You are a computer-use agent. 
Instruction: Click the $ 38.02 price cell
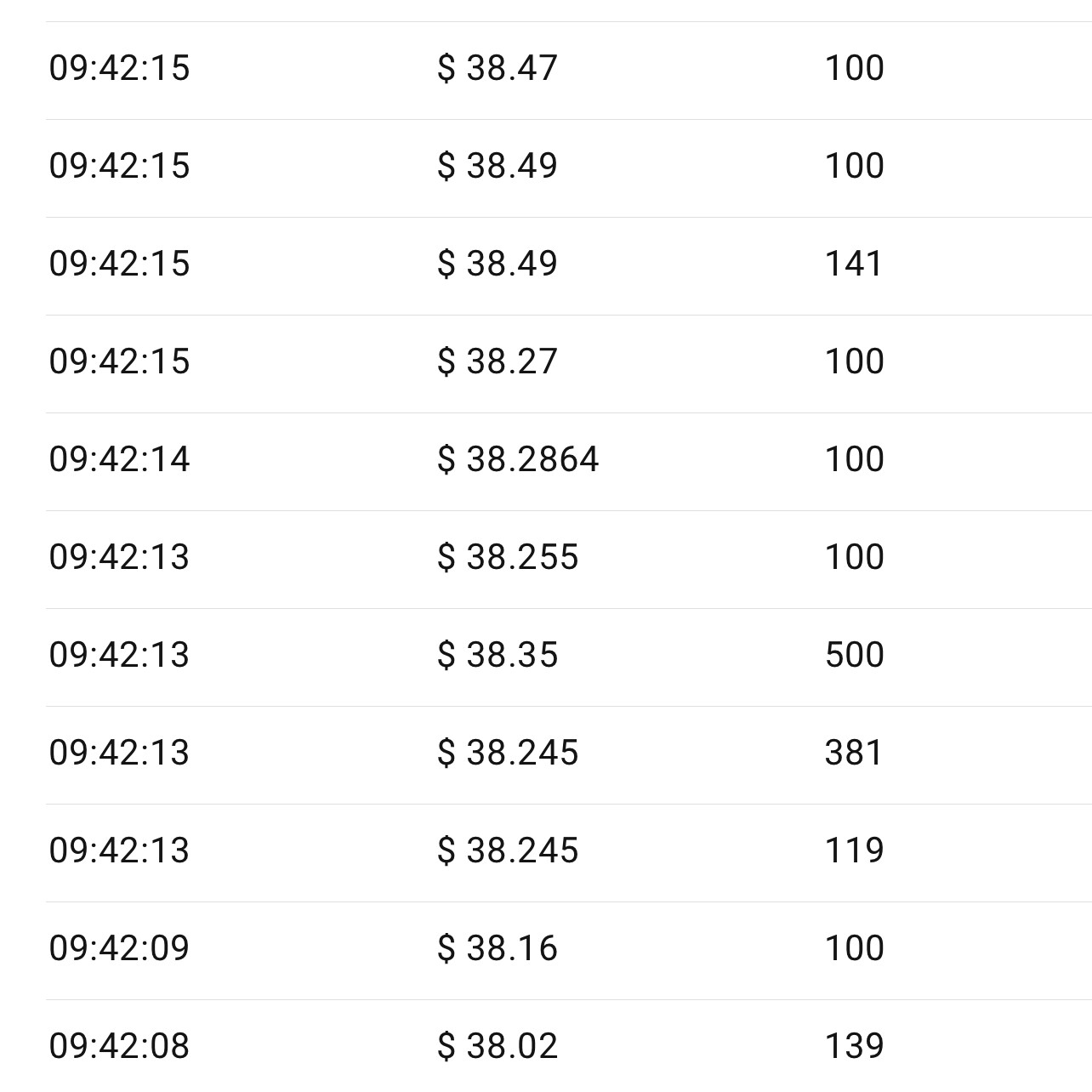coord(498,1046)
